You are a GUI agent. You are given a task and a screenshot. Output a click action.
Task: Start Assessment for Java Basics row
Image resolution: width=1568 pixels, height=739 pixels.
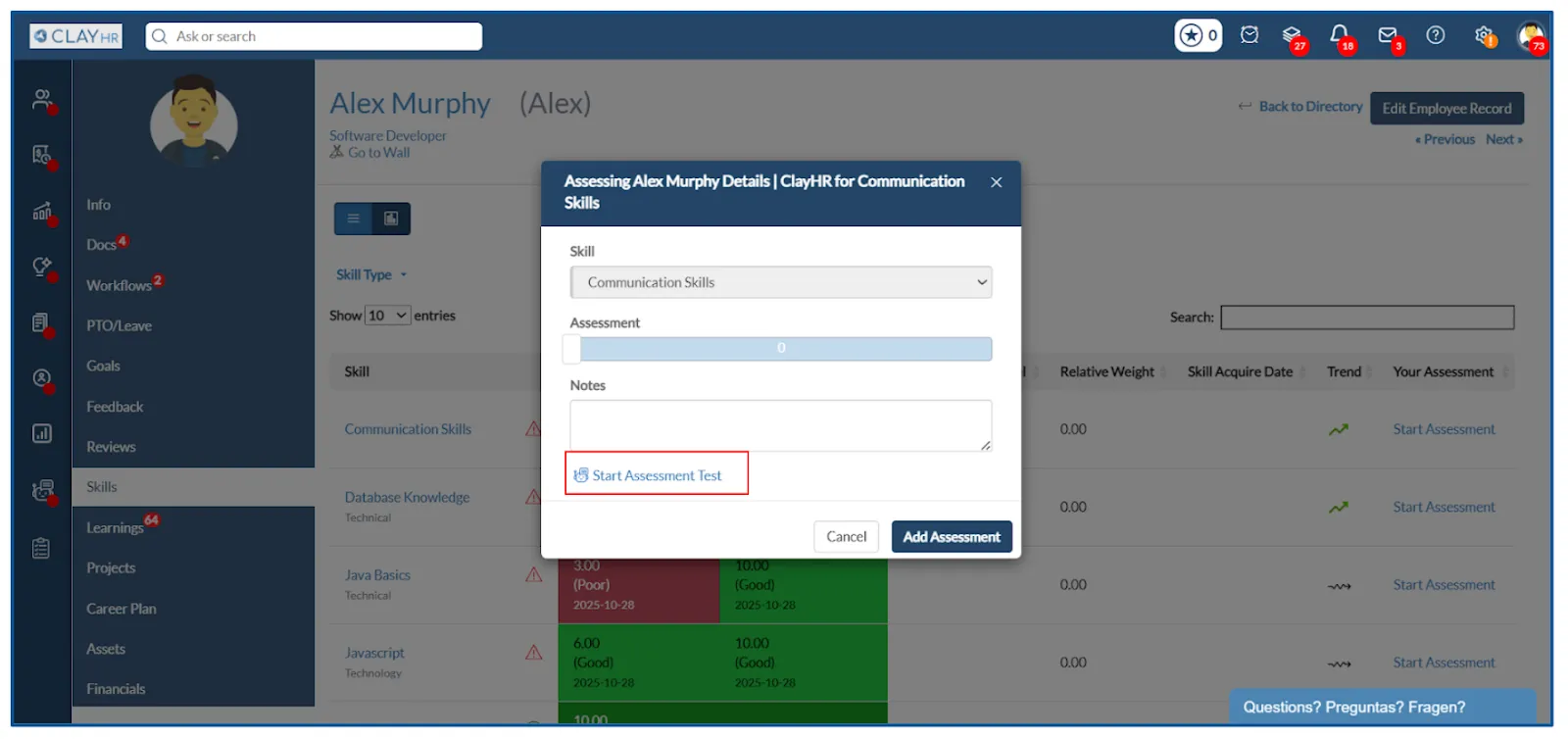pos(1444,585)
